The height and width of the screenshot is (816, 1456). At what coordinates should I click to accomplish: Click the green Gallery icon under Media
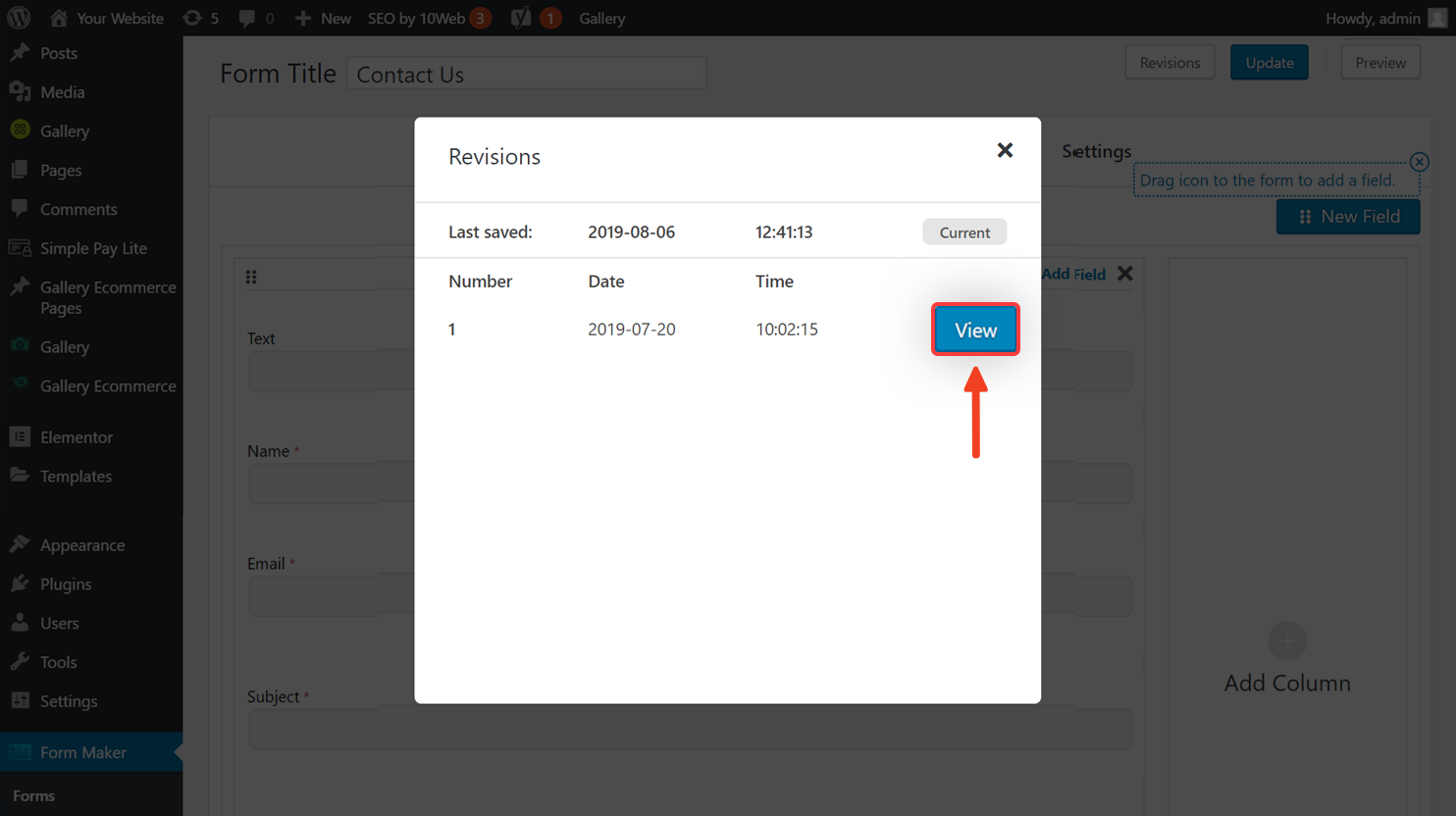20,129
